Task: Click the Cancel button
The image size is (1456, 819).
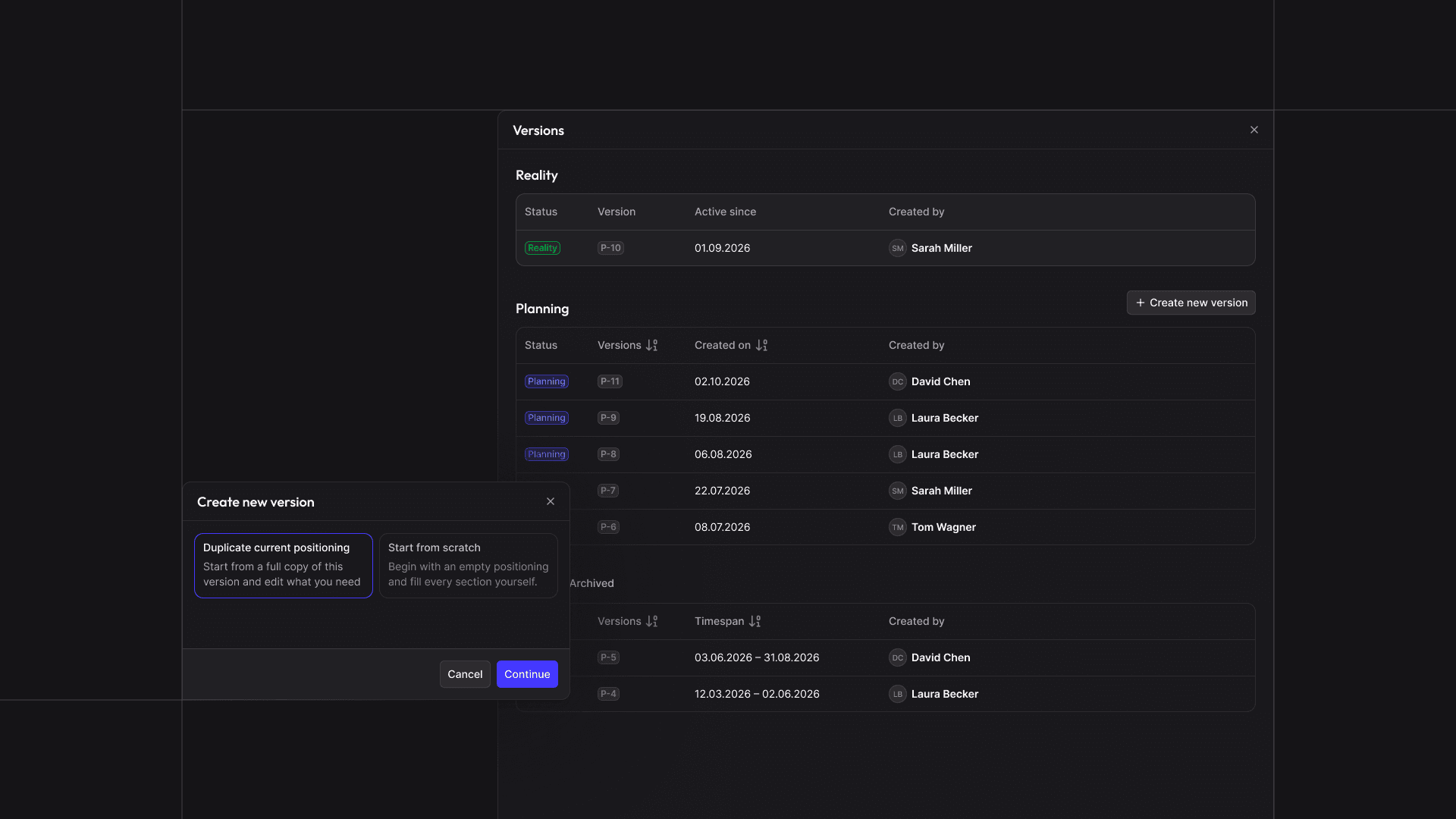Action: tap(465, 674)
